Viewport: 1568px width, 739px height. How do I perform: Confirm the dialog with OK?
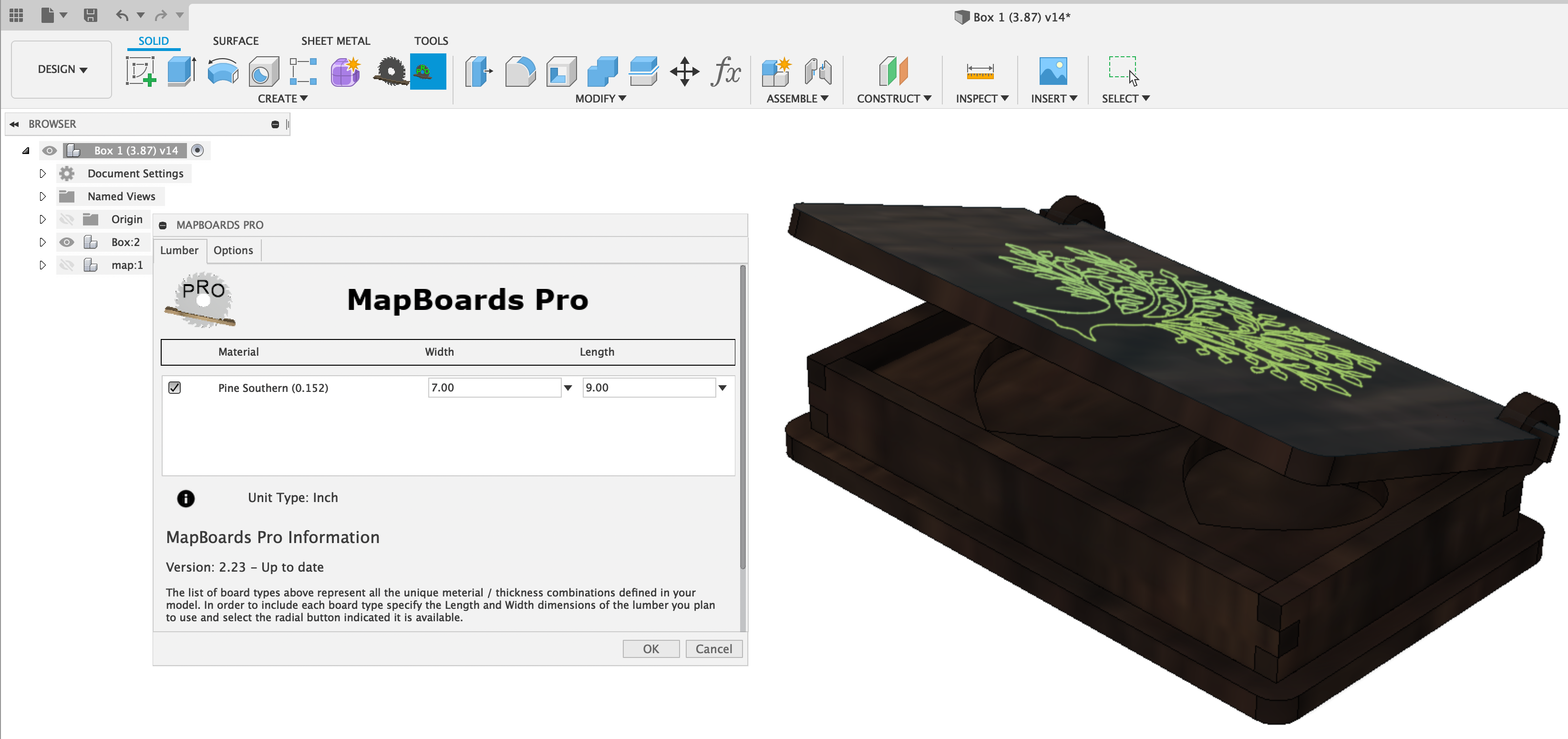tap(650, 649)
